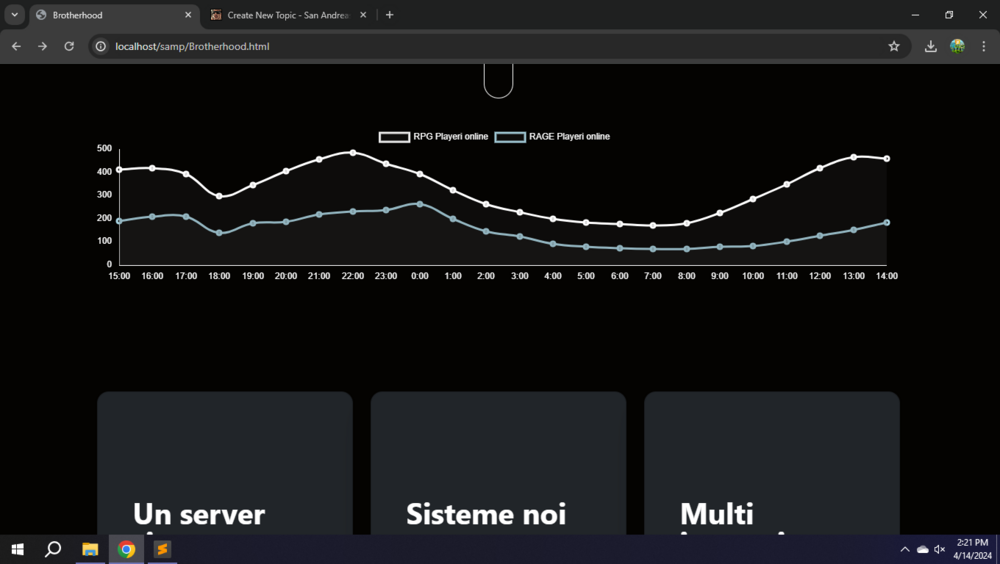The image size is (1000, 564).
Task: Switch to Create New Topic tab
Action: pos(288,15)
